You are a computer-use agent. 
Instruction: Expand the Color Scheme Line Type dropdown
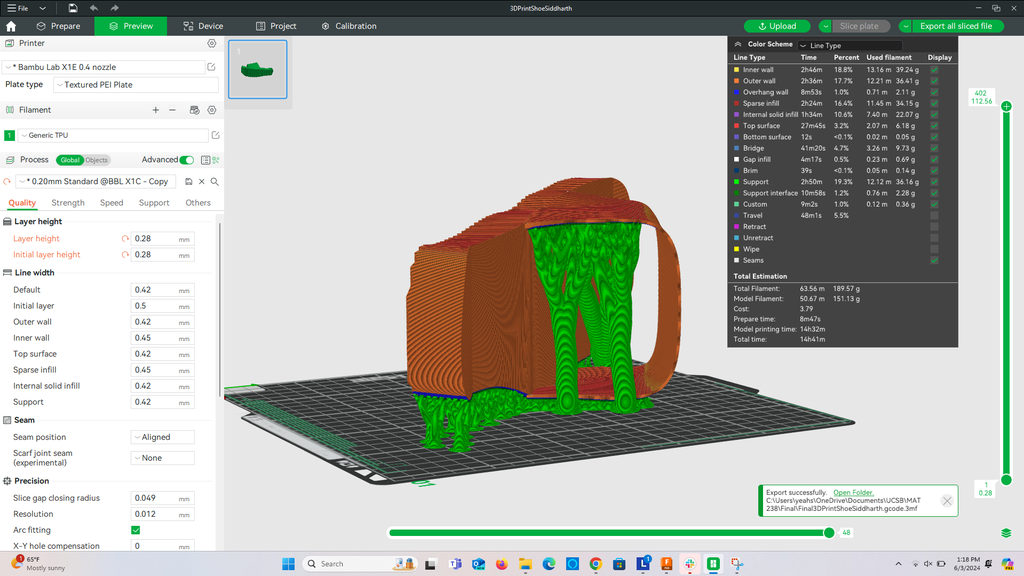[x=850, y=45]
